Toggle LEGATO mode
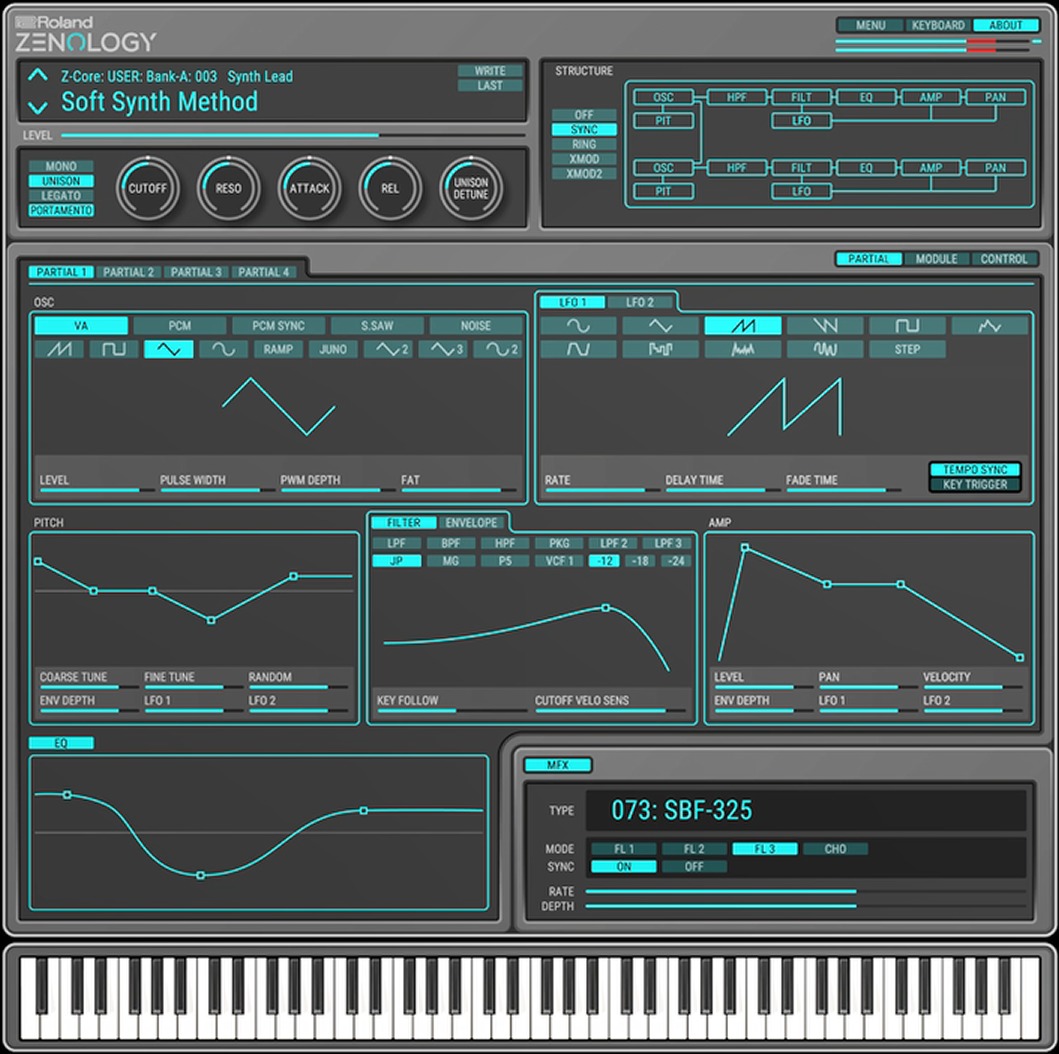Viewport: 1059px width, 1054px height. tap(61, 196)
